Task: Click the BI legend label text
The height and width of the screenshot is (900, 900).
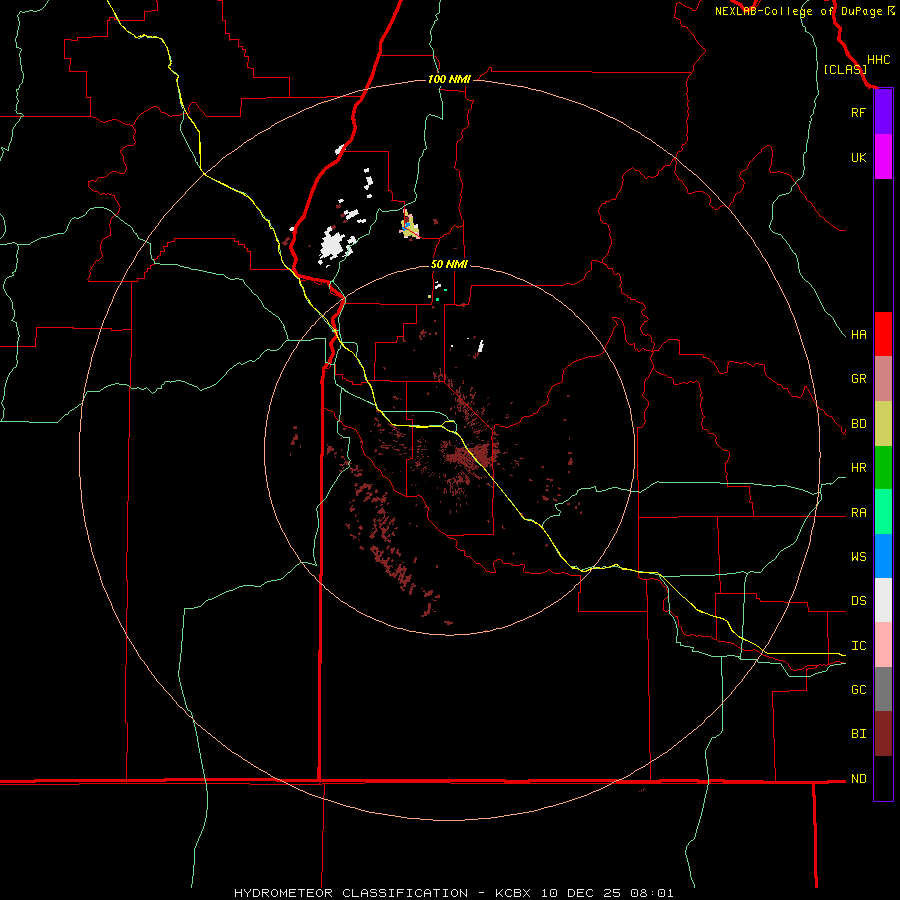Action: click(x=858, y=734)
